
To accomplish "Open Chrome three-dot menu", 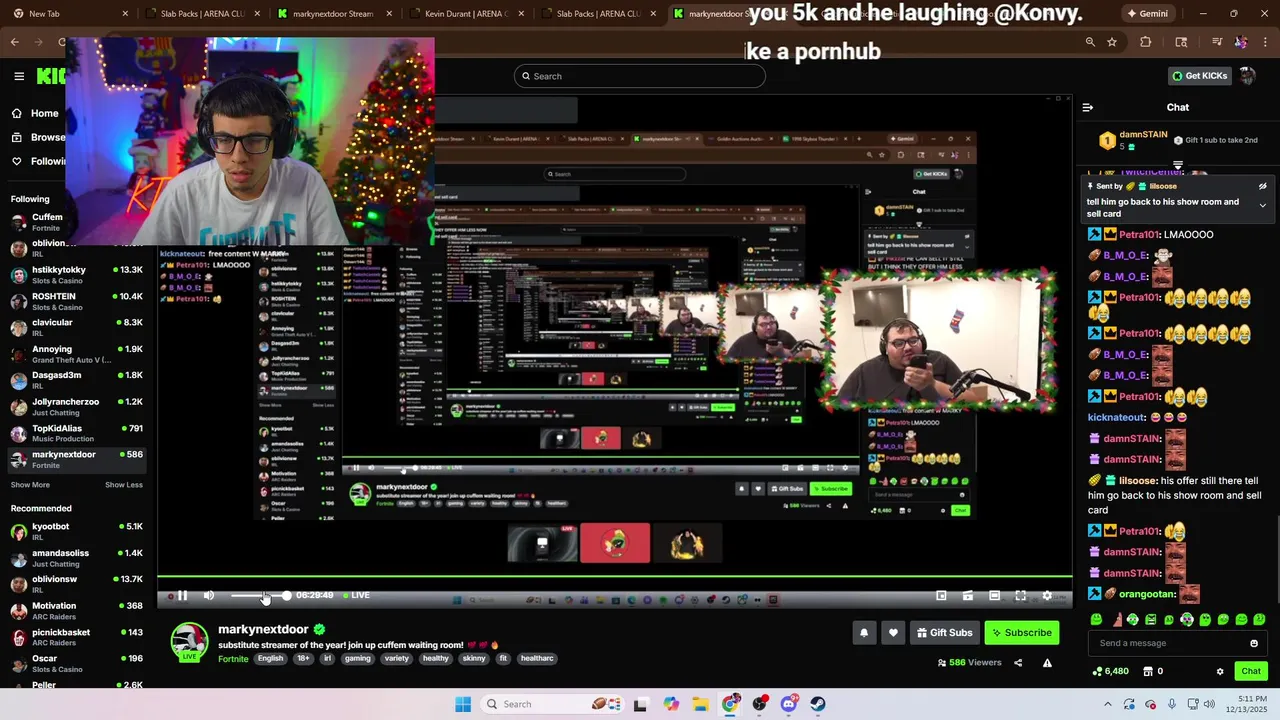I will (1266, 42).
